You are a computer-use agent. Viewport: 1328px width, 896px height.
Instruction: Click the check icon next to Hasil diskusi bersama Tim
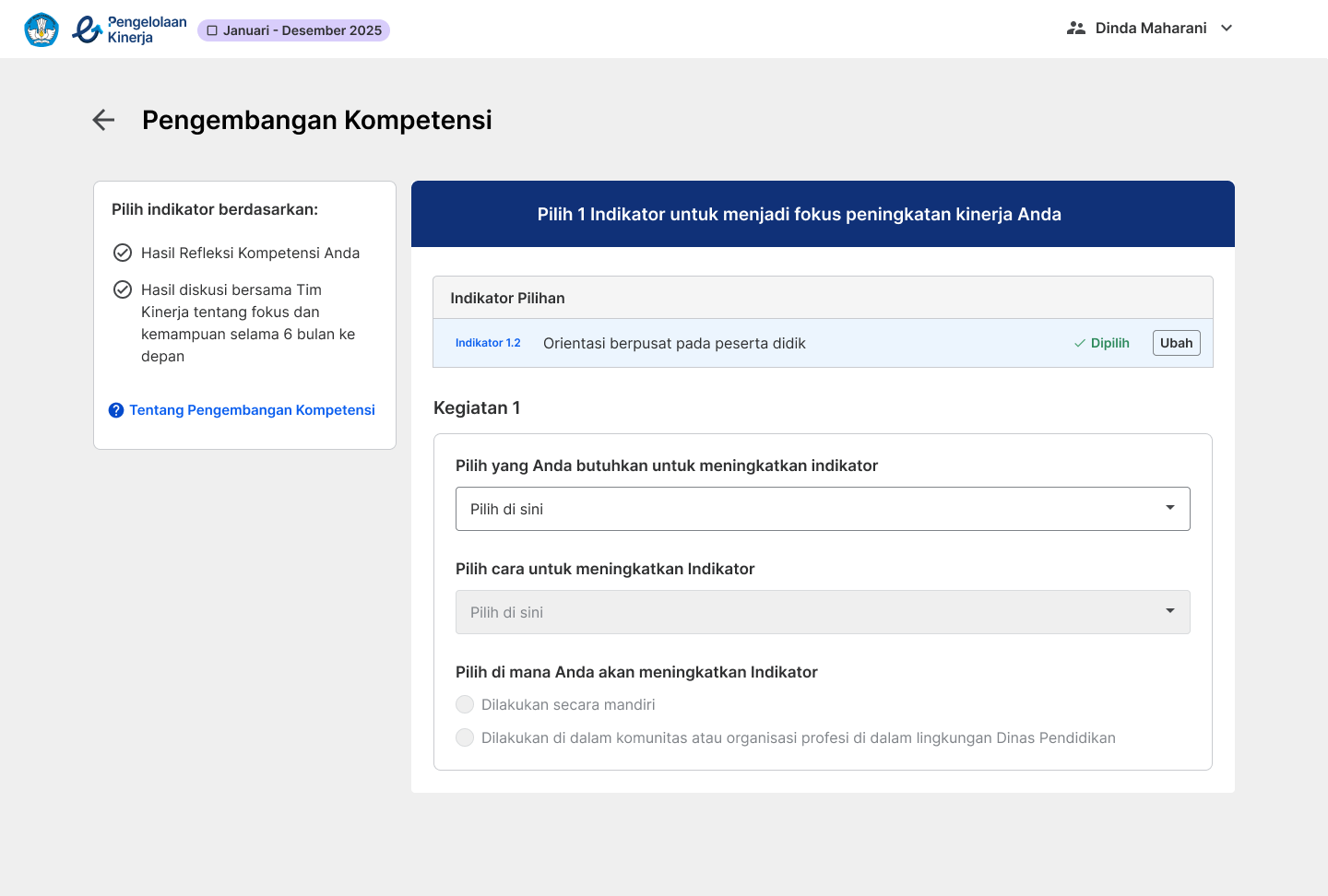[123, 289]
